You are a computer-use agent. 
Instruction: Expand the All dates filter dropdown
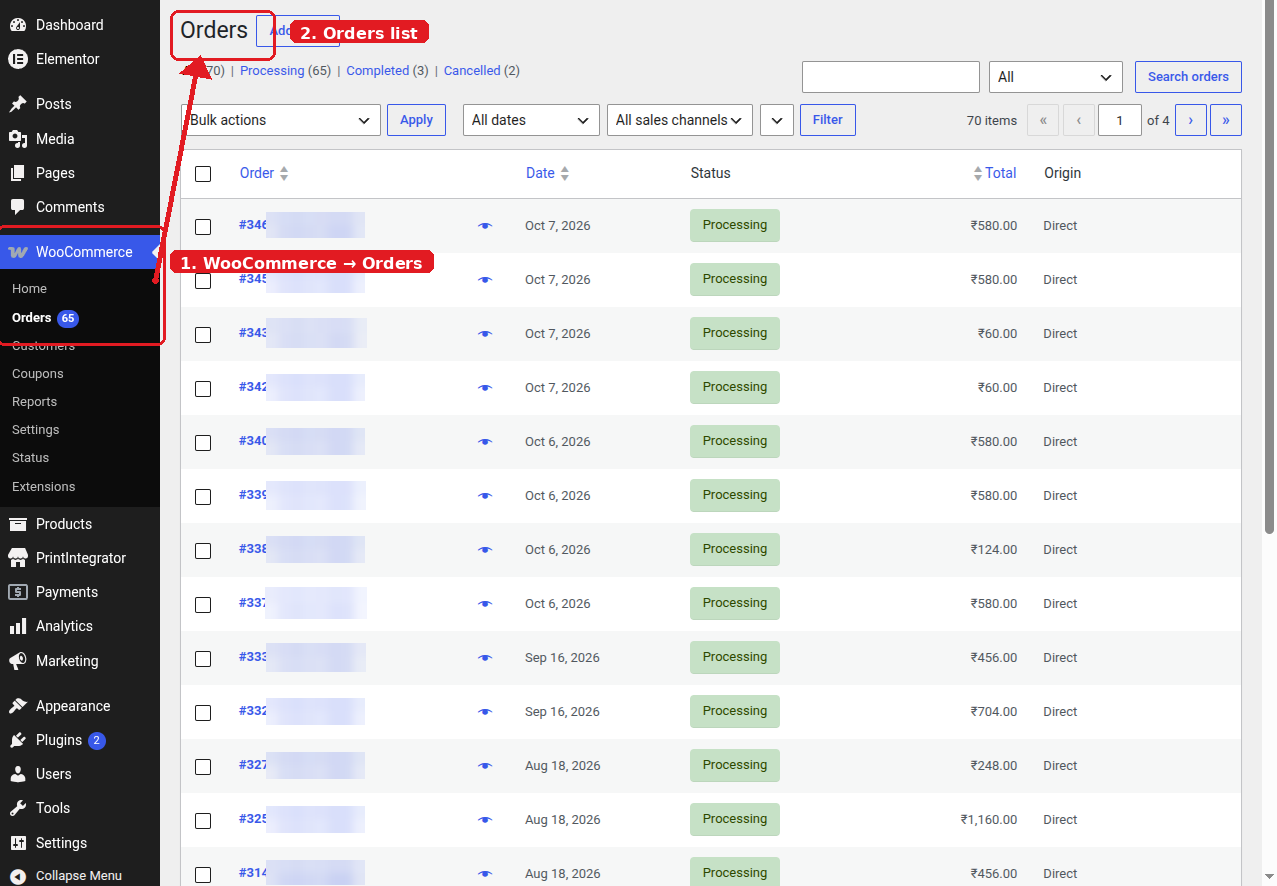[531, 120]
